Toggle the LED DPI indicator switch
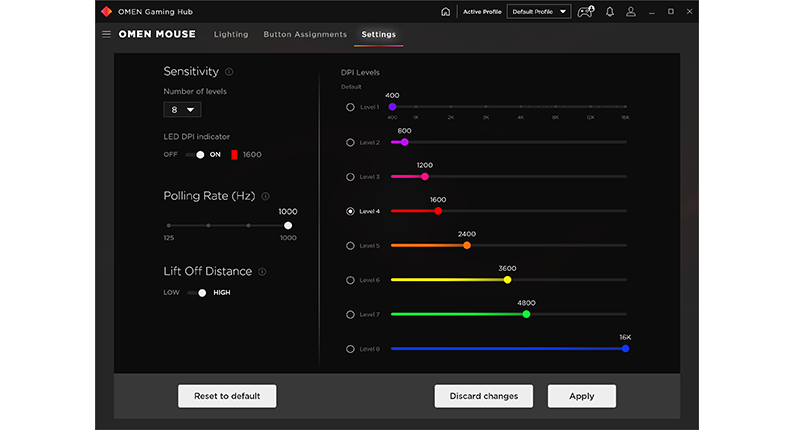Viewport: 795px width, 430px height. coord(195,155)
